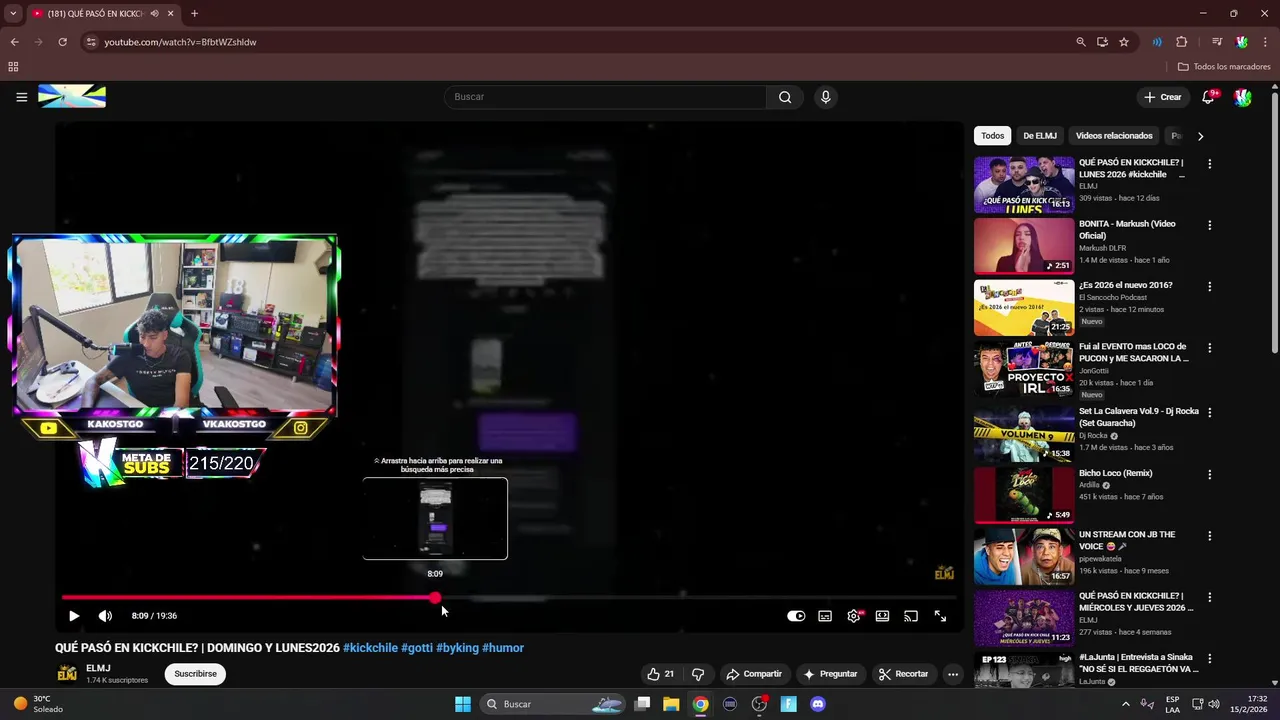The image size is (1280, 720).
Task: Open the ELMJ channel avatar
Action: [66, 674]
